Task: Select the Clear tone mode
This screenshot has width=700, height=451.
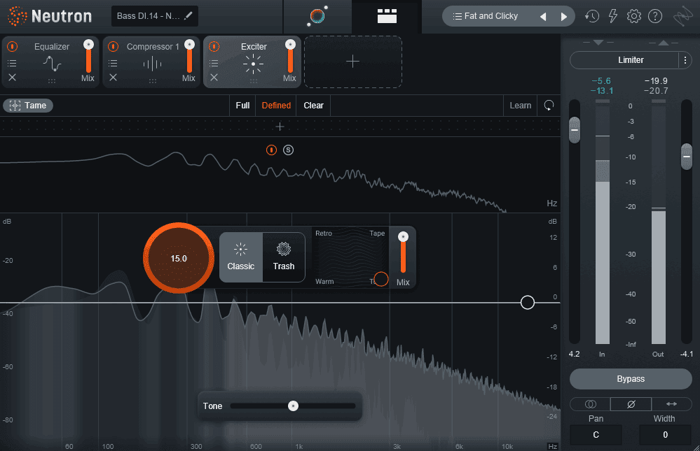Action: 313,105
